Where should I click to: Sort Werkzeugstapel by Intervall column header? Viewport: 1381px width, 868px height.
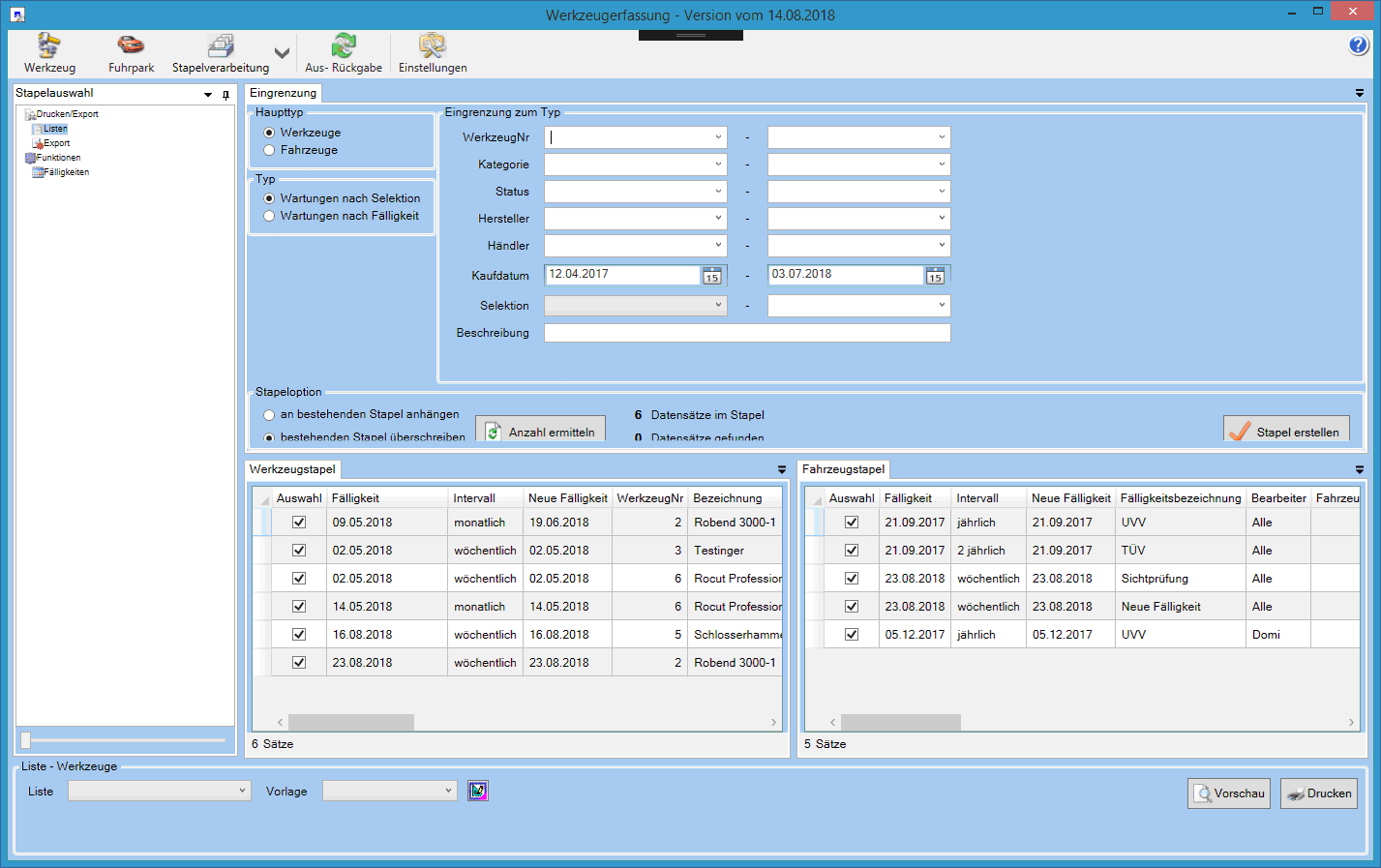pos(485,498)
